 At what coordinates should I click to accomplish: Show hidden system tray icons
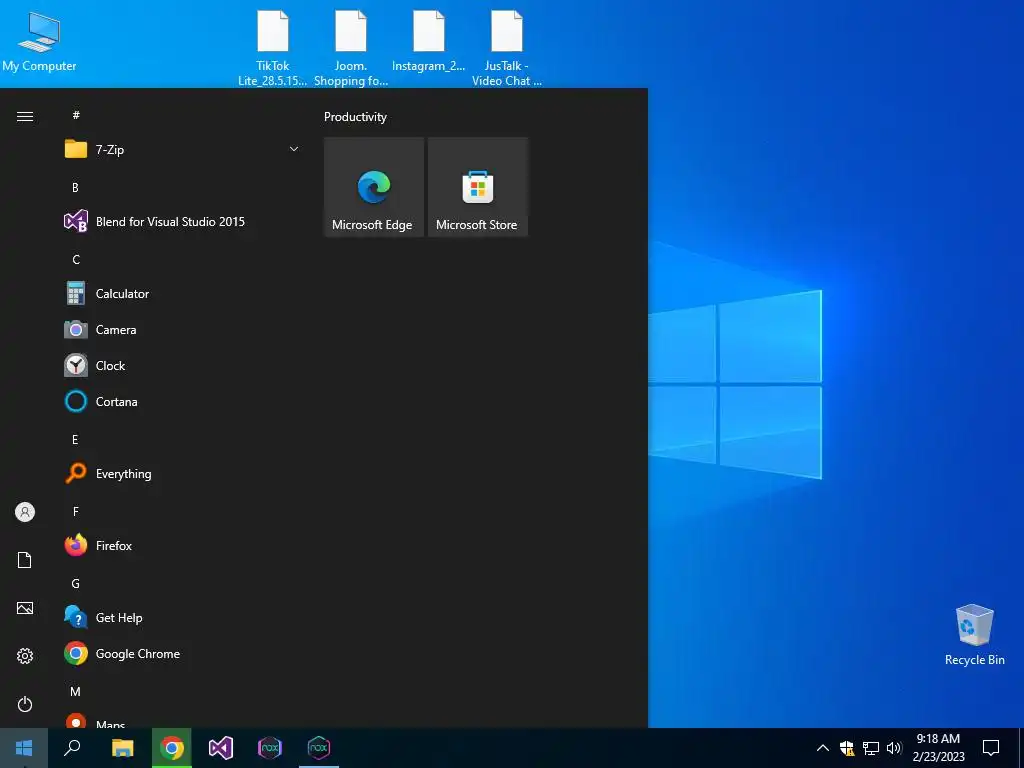point(823,748)
